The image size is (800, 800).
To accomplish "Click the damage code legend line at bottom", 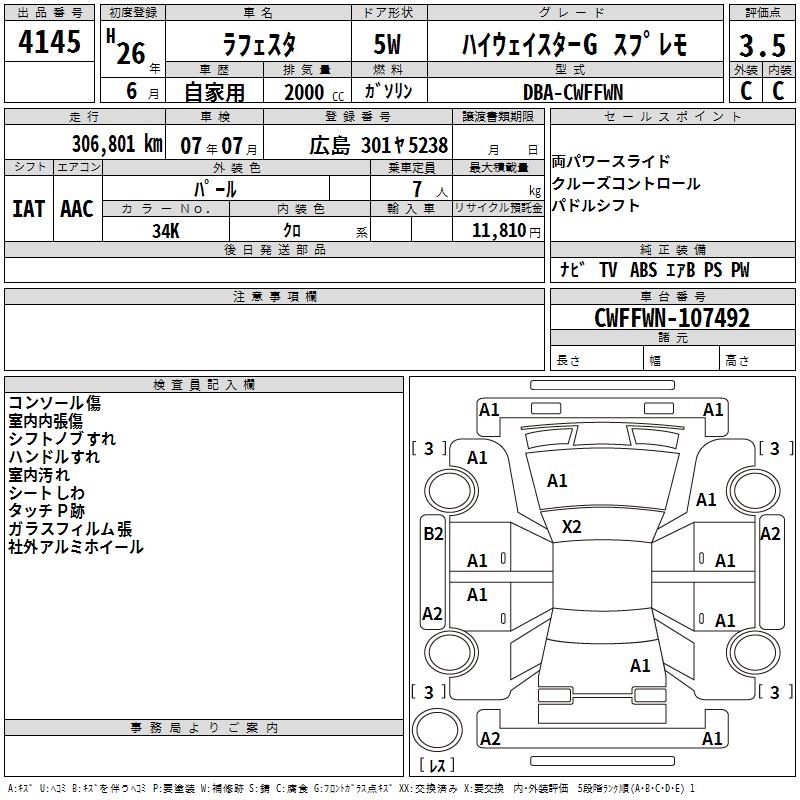I will (x=351, y=788).
